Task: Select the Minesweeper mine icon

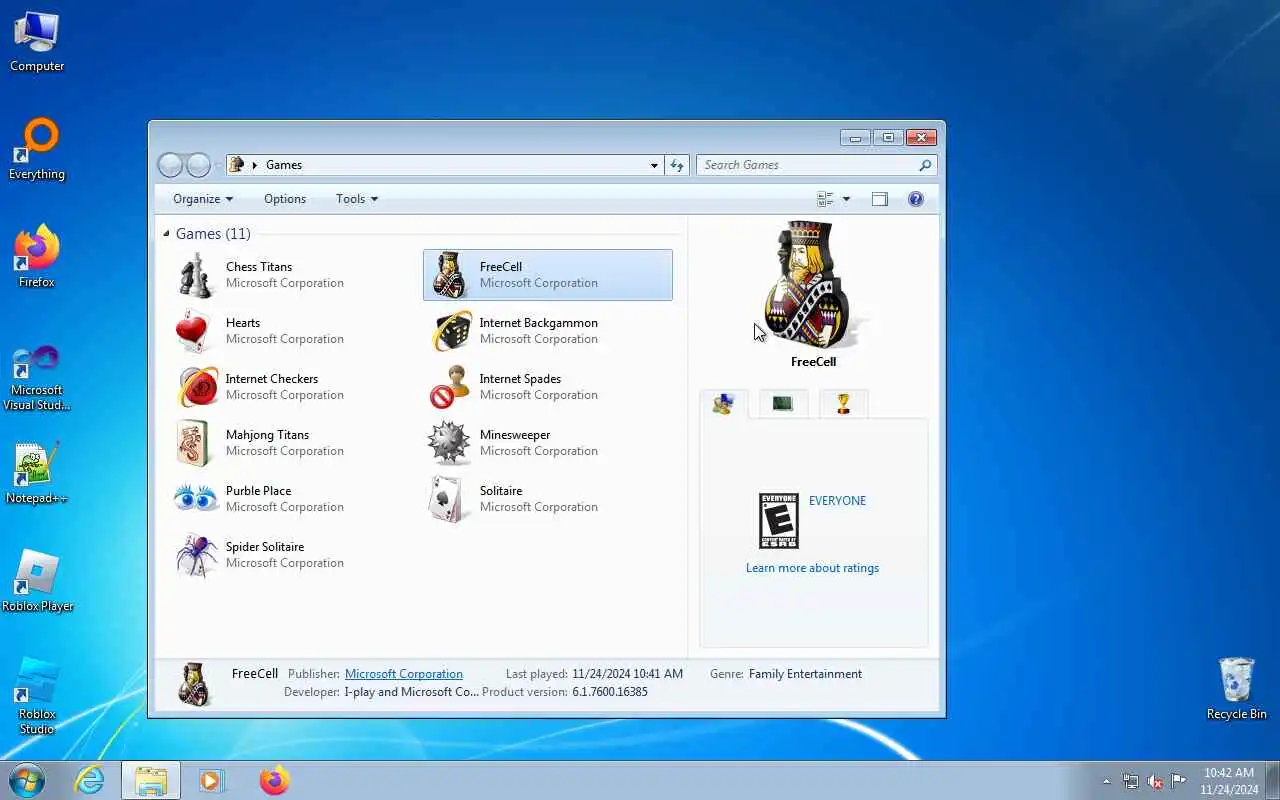Action: [x=450, y=443]
